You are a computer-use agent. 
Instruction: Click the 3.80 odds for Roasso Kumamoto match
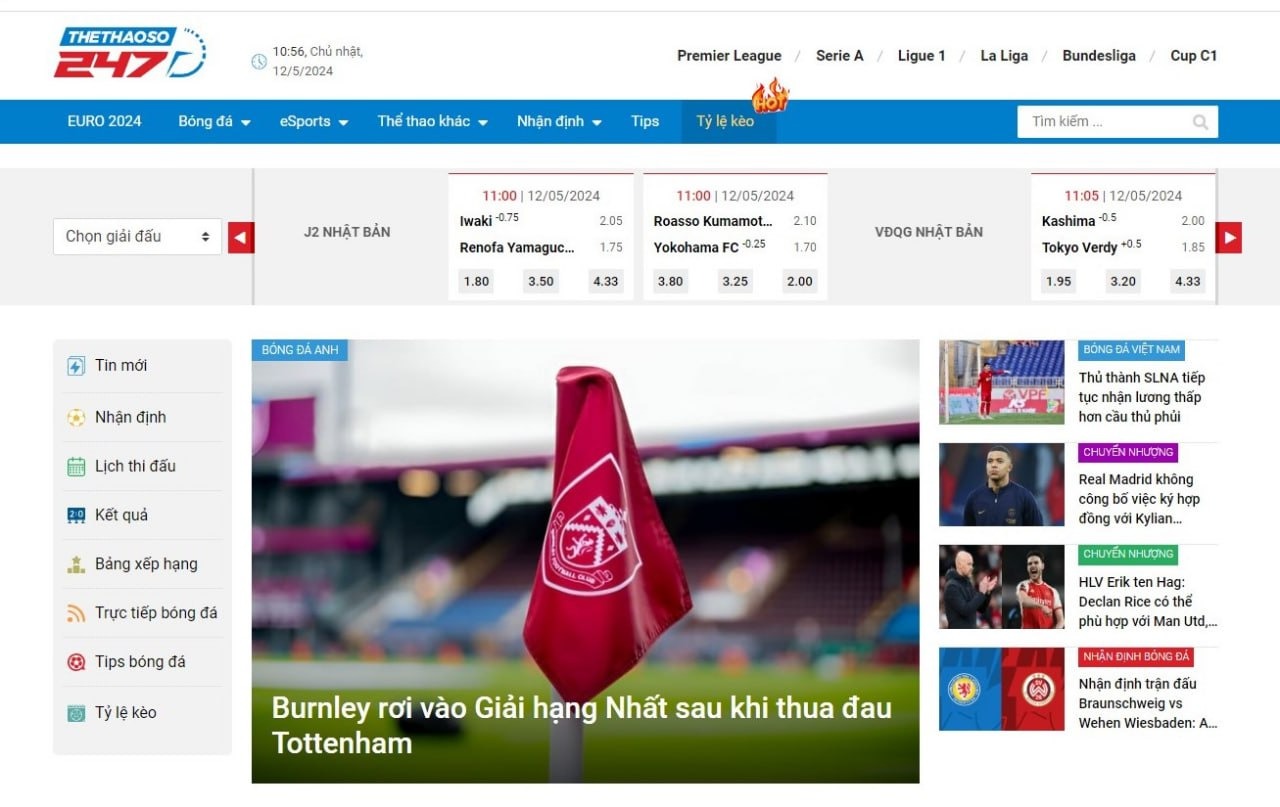pyautogui.click(x=671, y=281)
